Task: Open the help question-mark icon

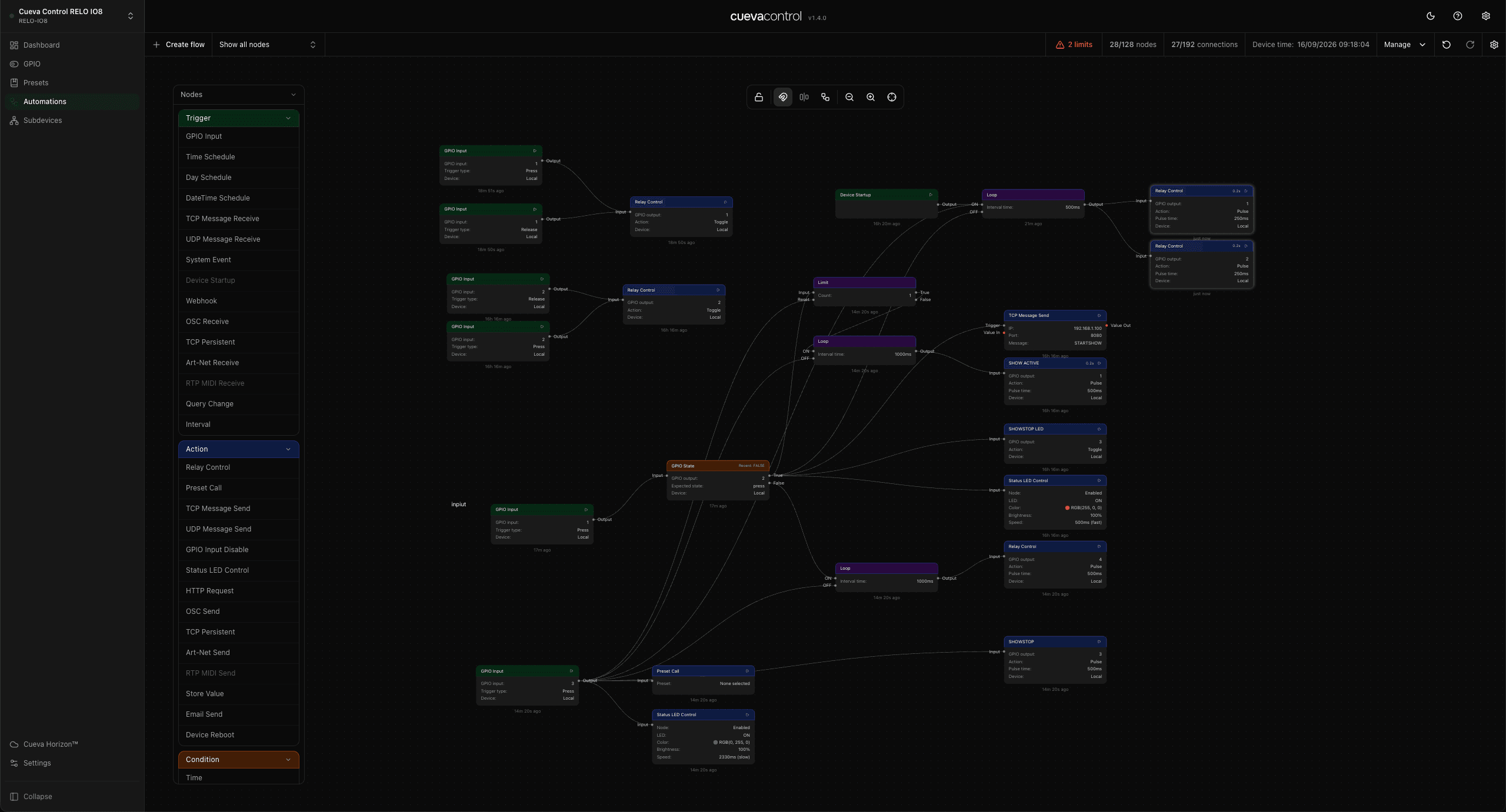Action: (1458, 16)
